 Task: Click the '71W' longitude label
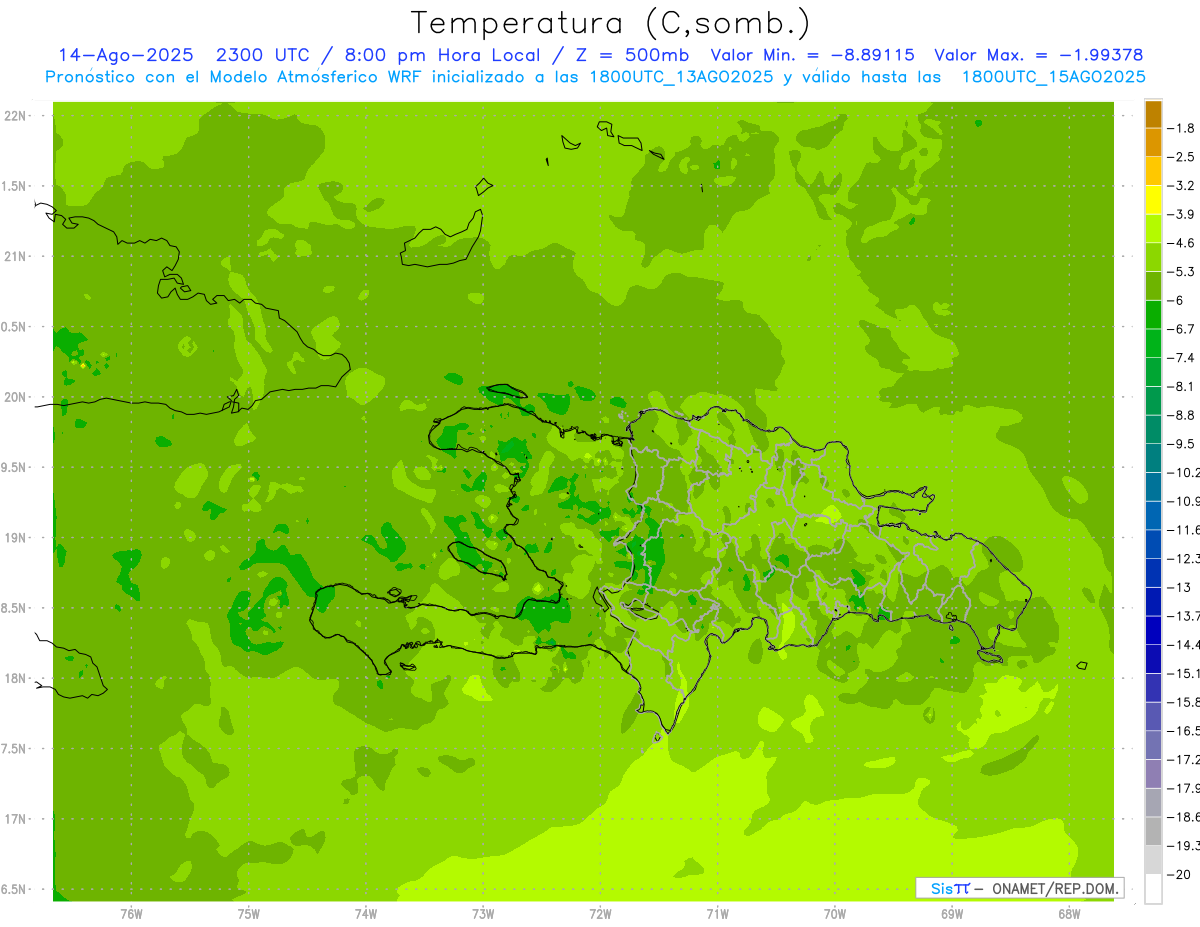(717, 913)
